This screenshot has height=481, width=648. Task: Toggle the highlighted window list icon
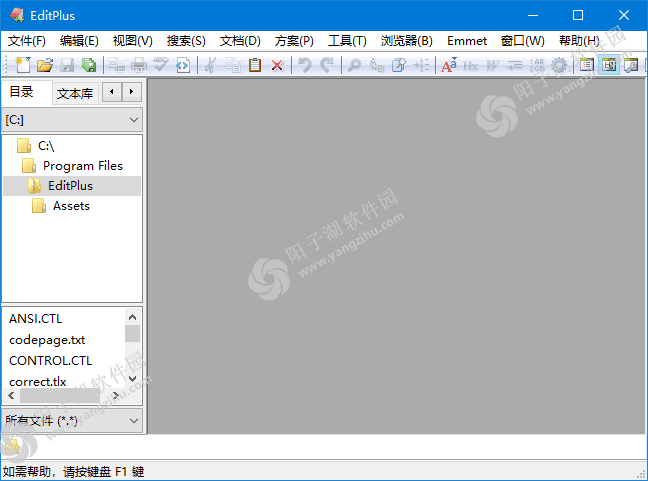click(x=609, y=65)
